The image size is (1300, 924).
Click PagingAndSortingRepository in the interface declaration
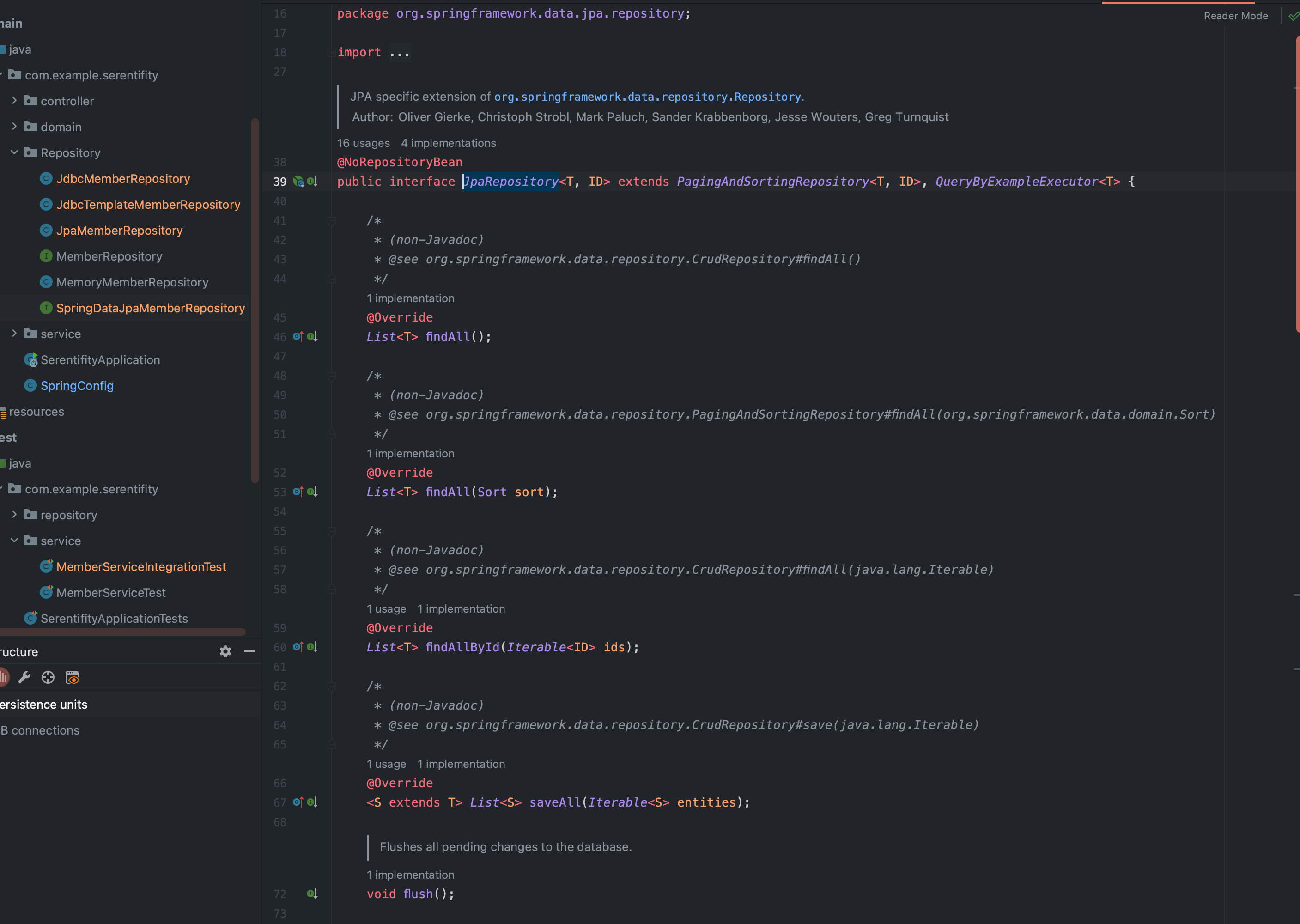tap(772, 182)
